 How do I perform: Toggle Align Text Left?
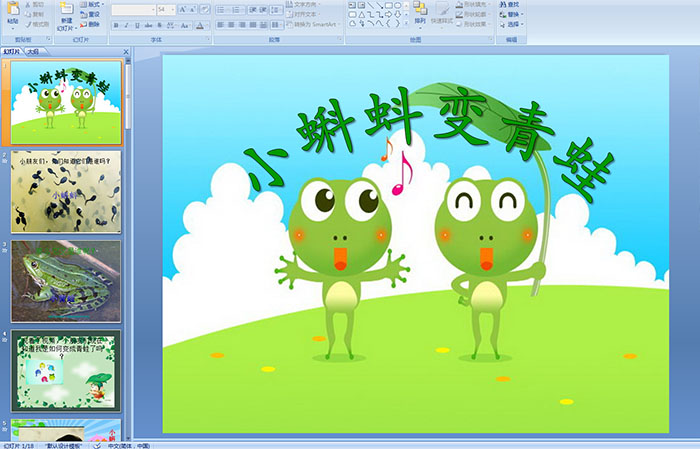pyautogui.click(x=220, y=25)
